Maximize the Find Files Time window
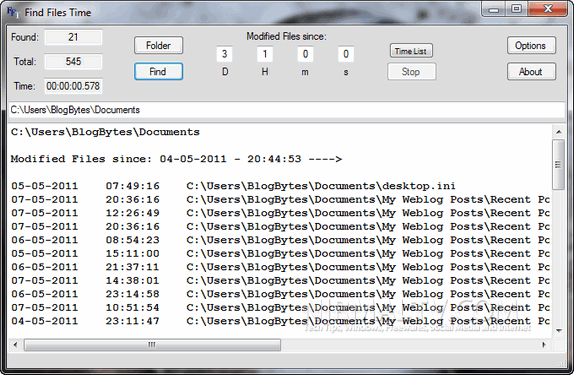Screen dimensions: 574x375 pyautogui.click(x=517, y=9)
